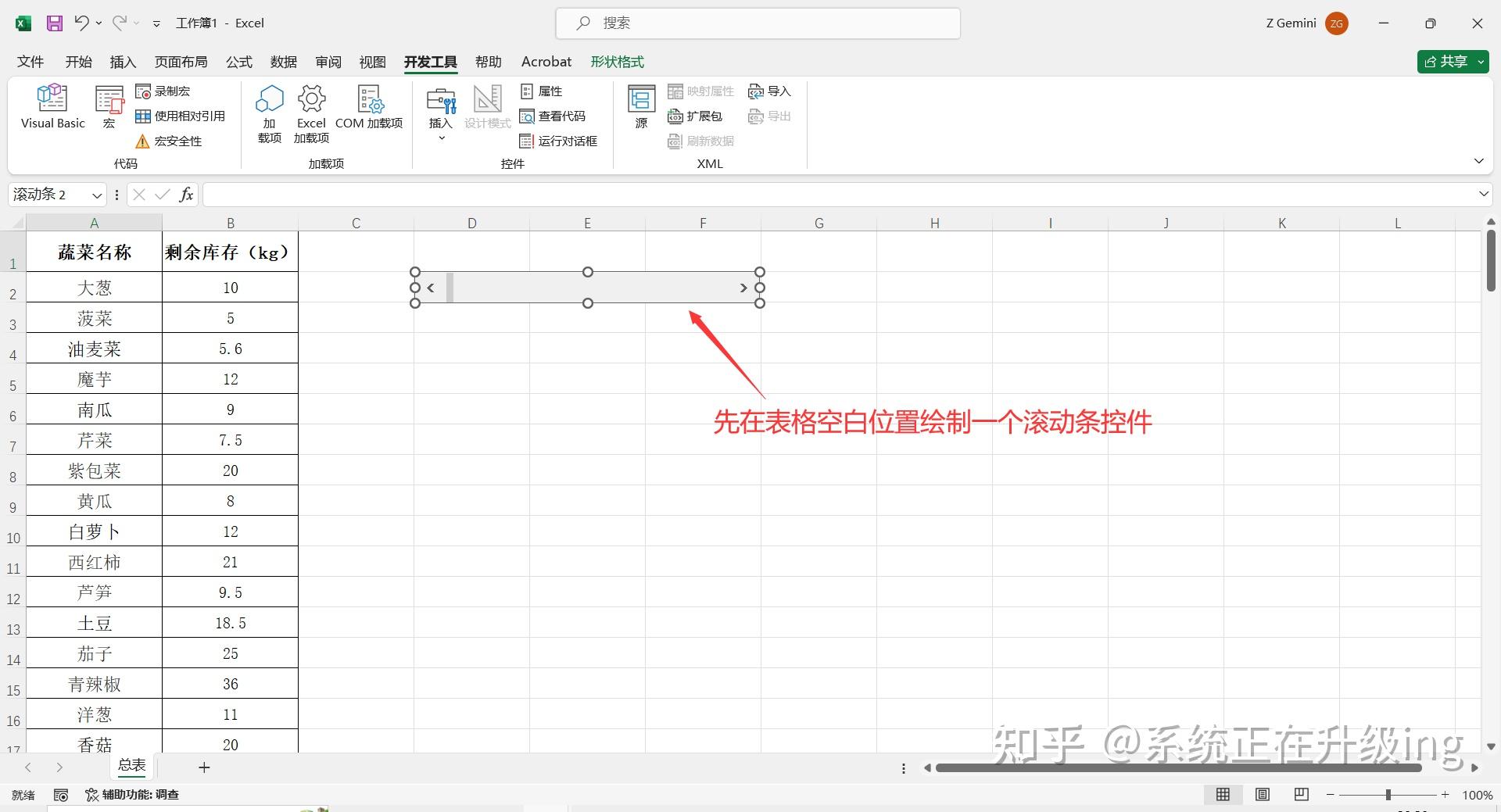1501x812 pixels.
Task: Open Add-ins (加载项) button
Action: coord(270,114)
